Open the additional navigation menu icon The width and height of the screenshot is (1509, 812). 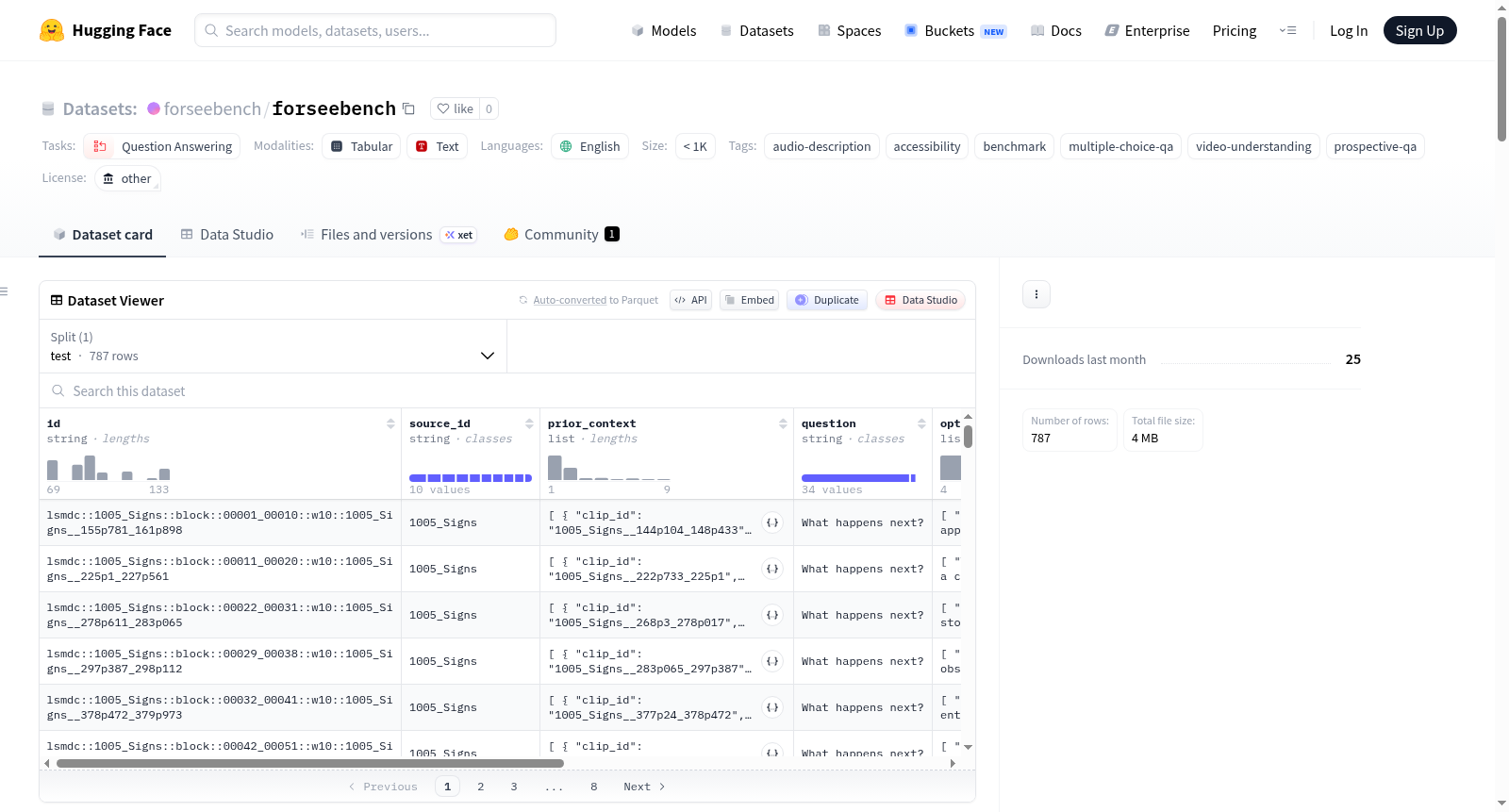click(1287, 30)
